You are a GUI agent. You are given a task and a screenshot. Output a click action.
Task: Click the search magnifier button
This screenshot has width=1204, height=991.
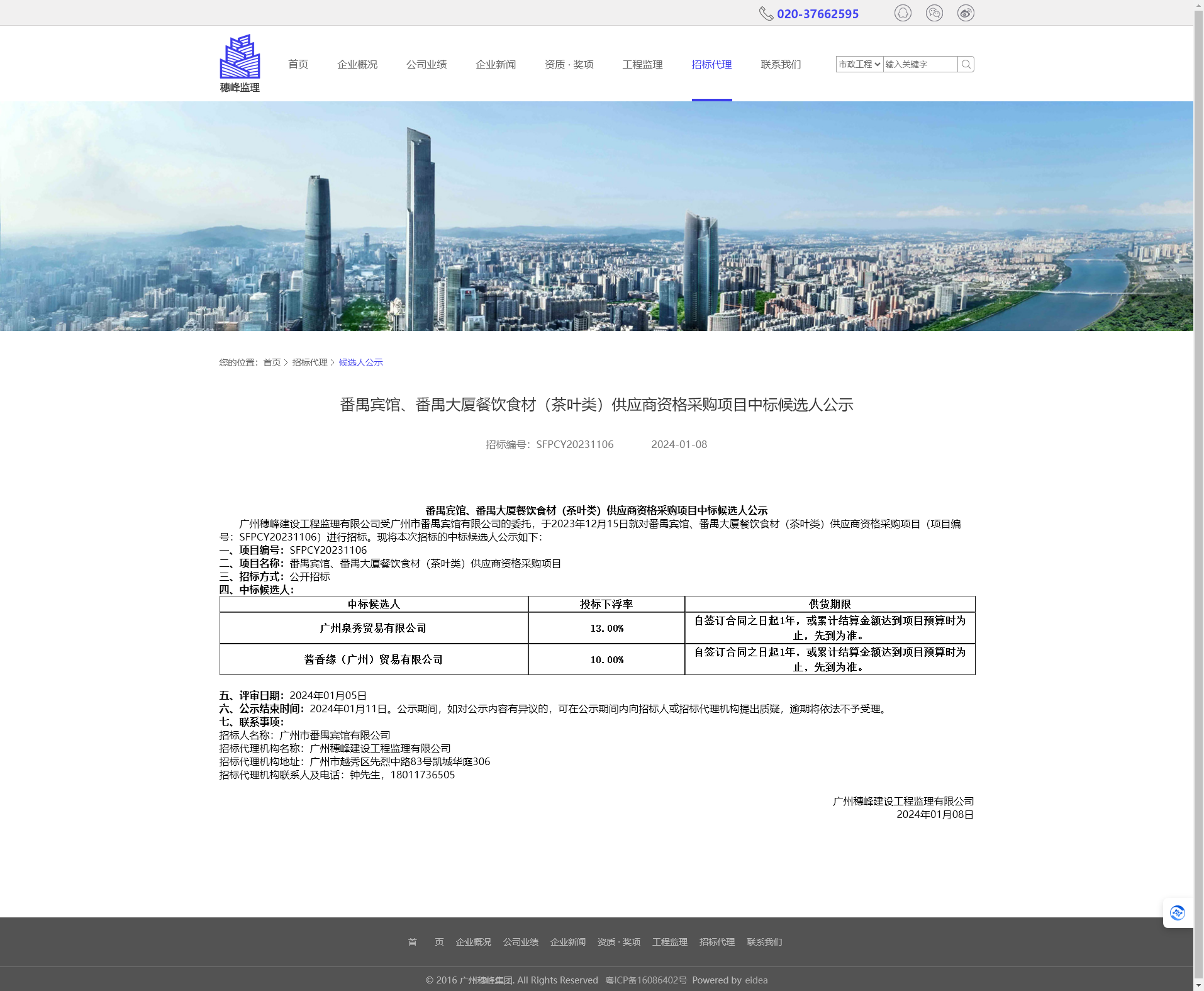click(x=966, y=64)
